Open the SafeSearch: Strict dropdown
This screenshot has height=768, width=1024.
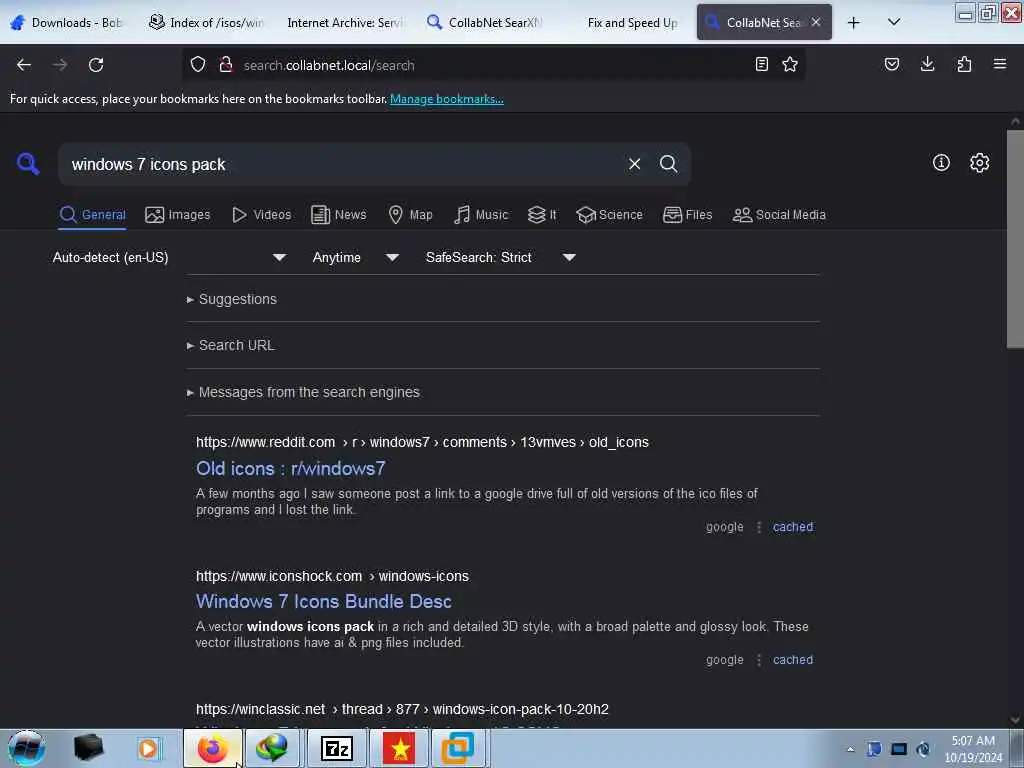pos(500,257)
